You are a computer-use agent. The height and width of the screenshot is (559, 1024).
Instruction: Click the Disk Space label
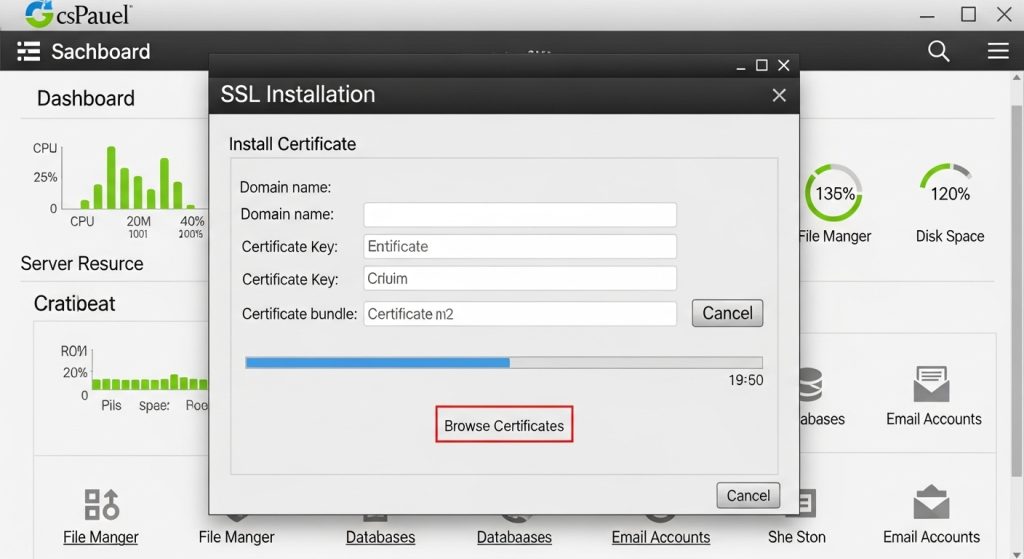pyautogui.click(x=950, y=236)
